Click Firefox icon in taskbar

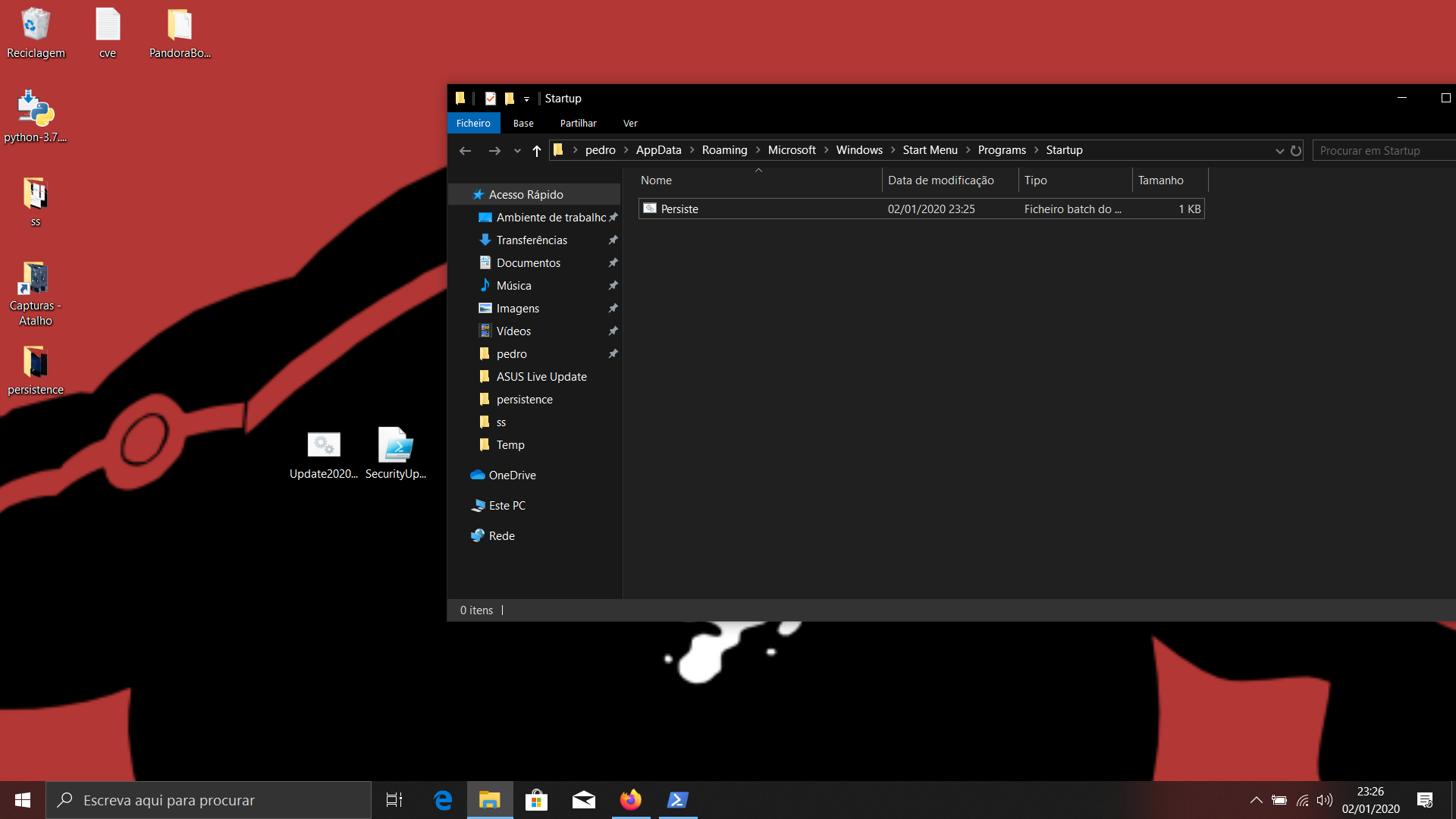630,800
